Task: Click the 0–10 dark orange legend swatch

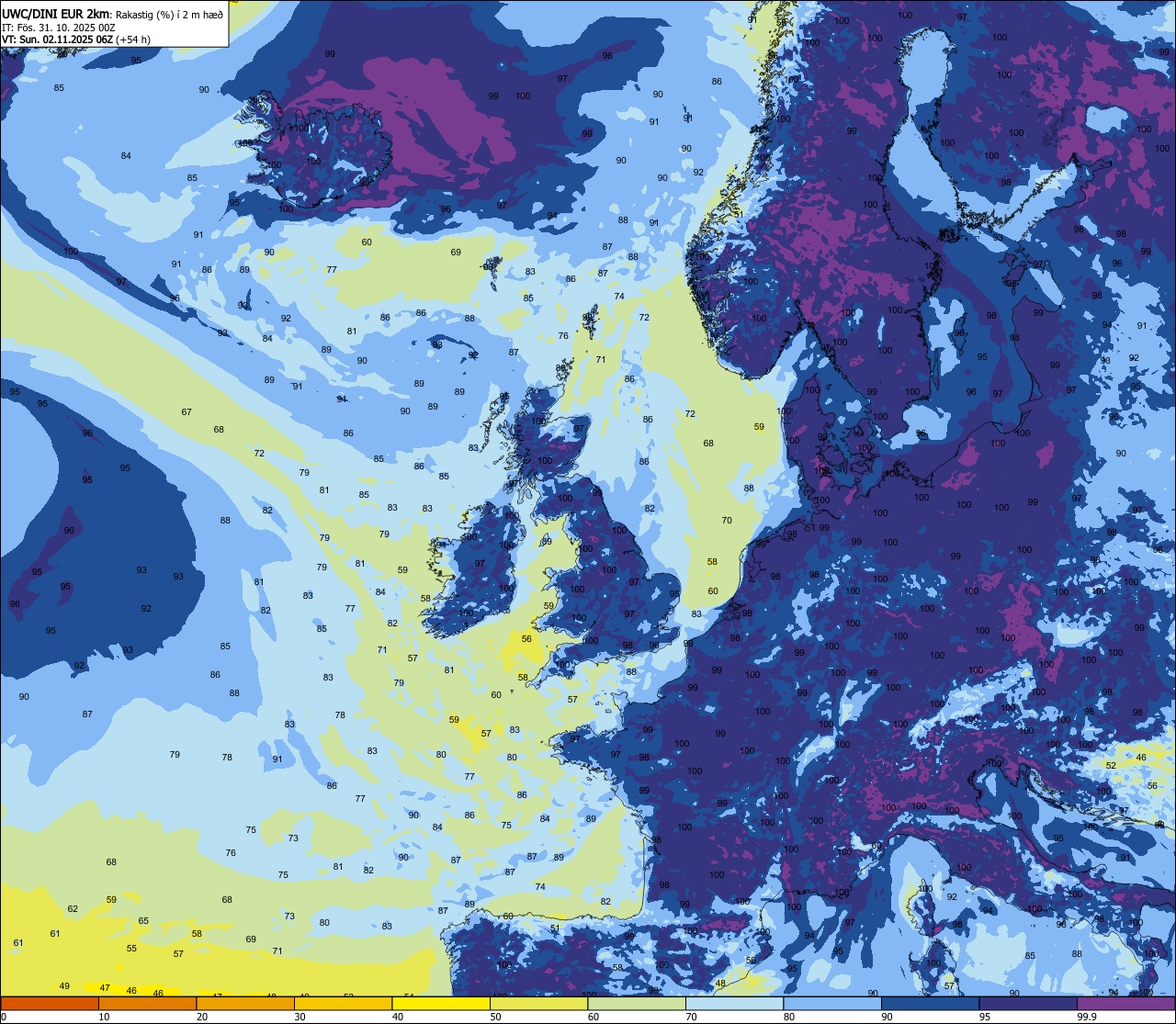Action: point(50,1003)
